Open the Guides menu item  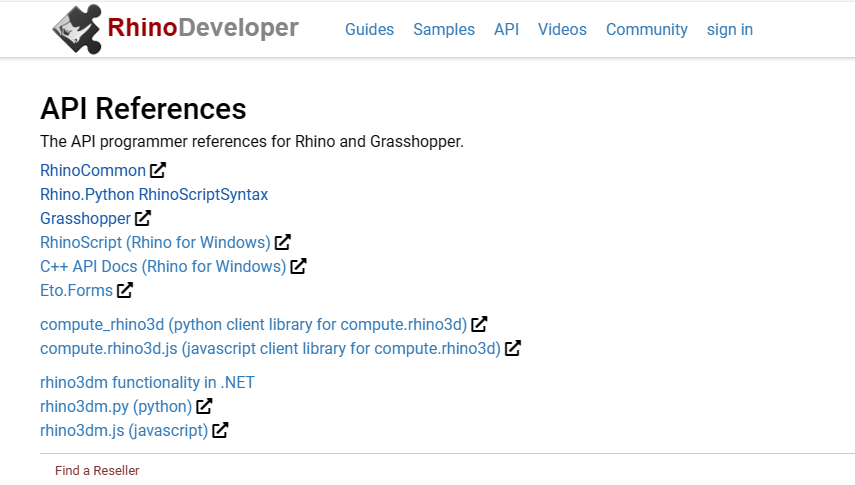click(x=369, y=29)
